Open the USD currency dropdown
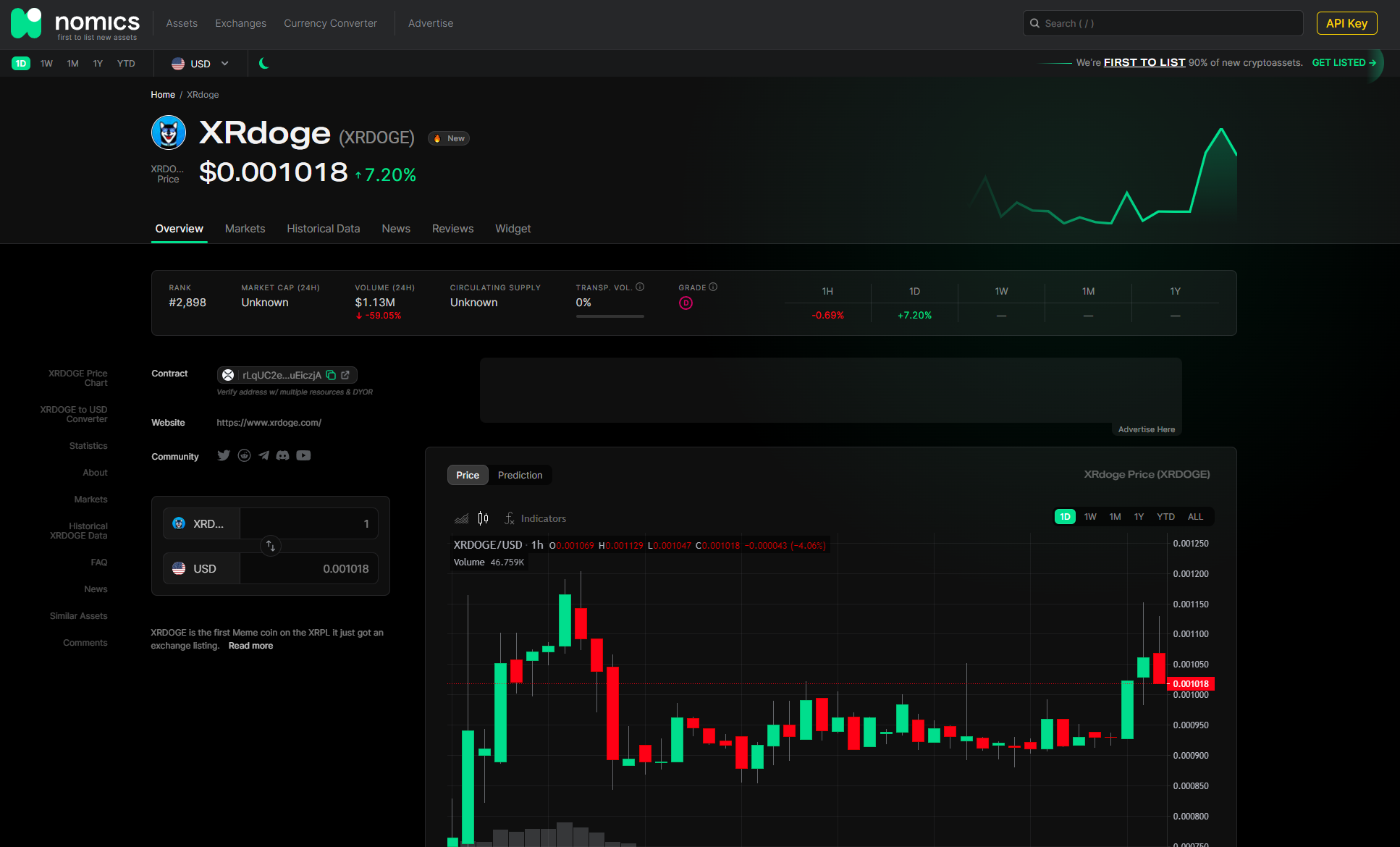Viewport: 1400px width, 847px height. [201, 64]
